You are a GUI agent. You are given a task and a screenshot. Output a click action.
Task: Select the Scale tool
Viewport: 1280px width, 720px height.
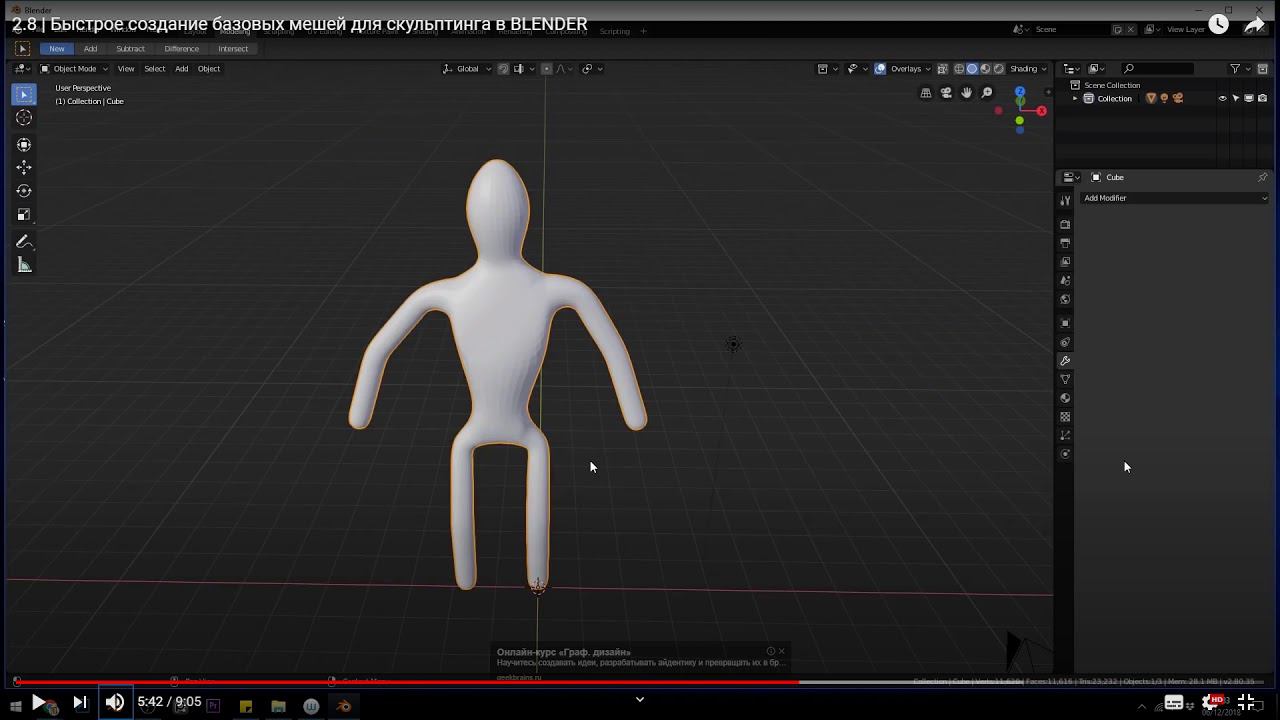pos(24,214)
